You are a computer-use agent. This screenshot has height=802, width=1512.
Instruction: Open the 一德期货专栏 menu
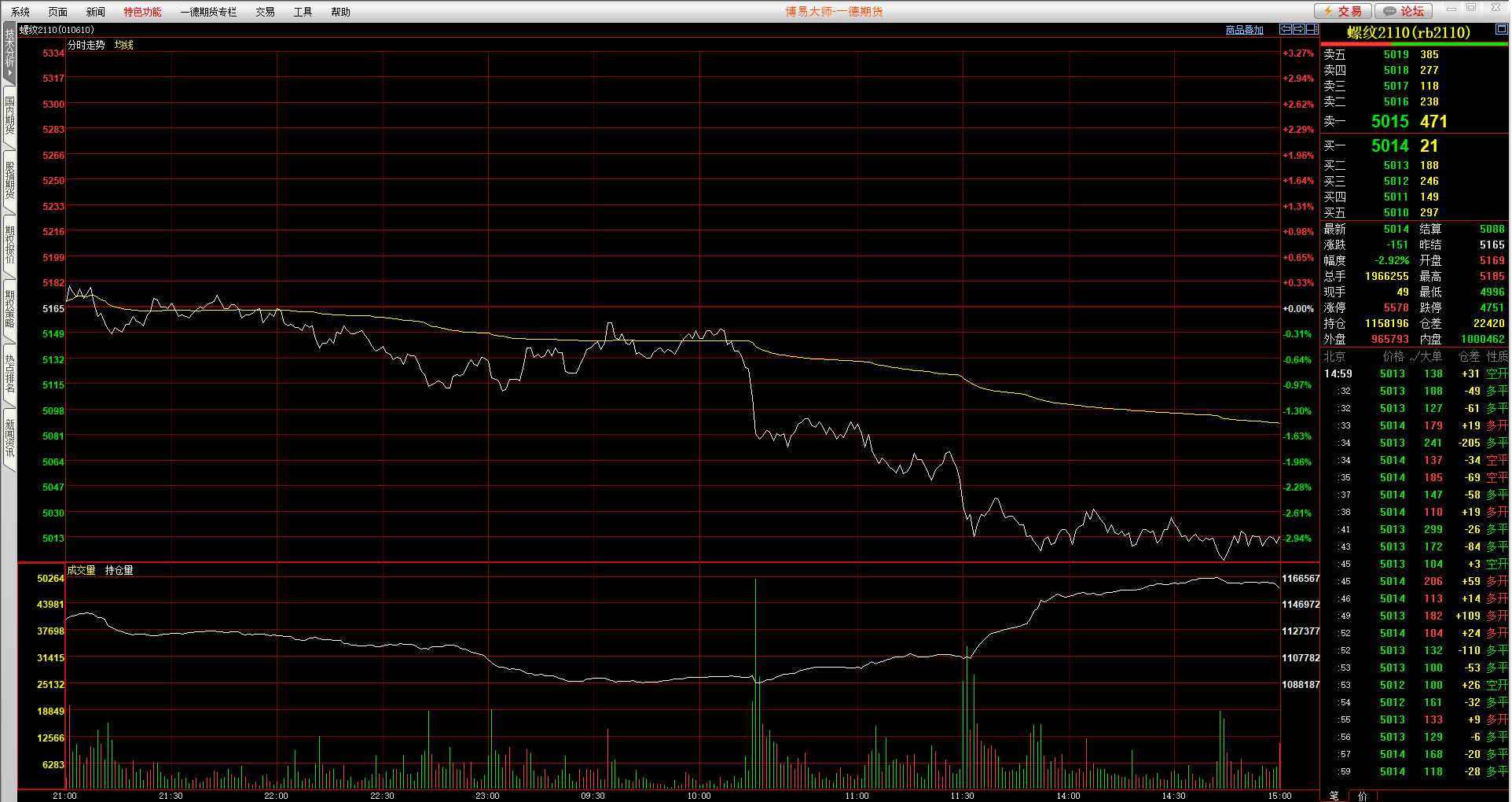pyautogui.click(x=208, y=12)
